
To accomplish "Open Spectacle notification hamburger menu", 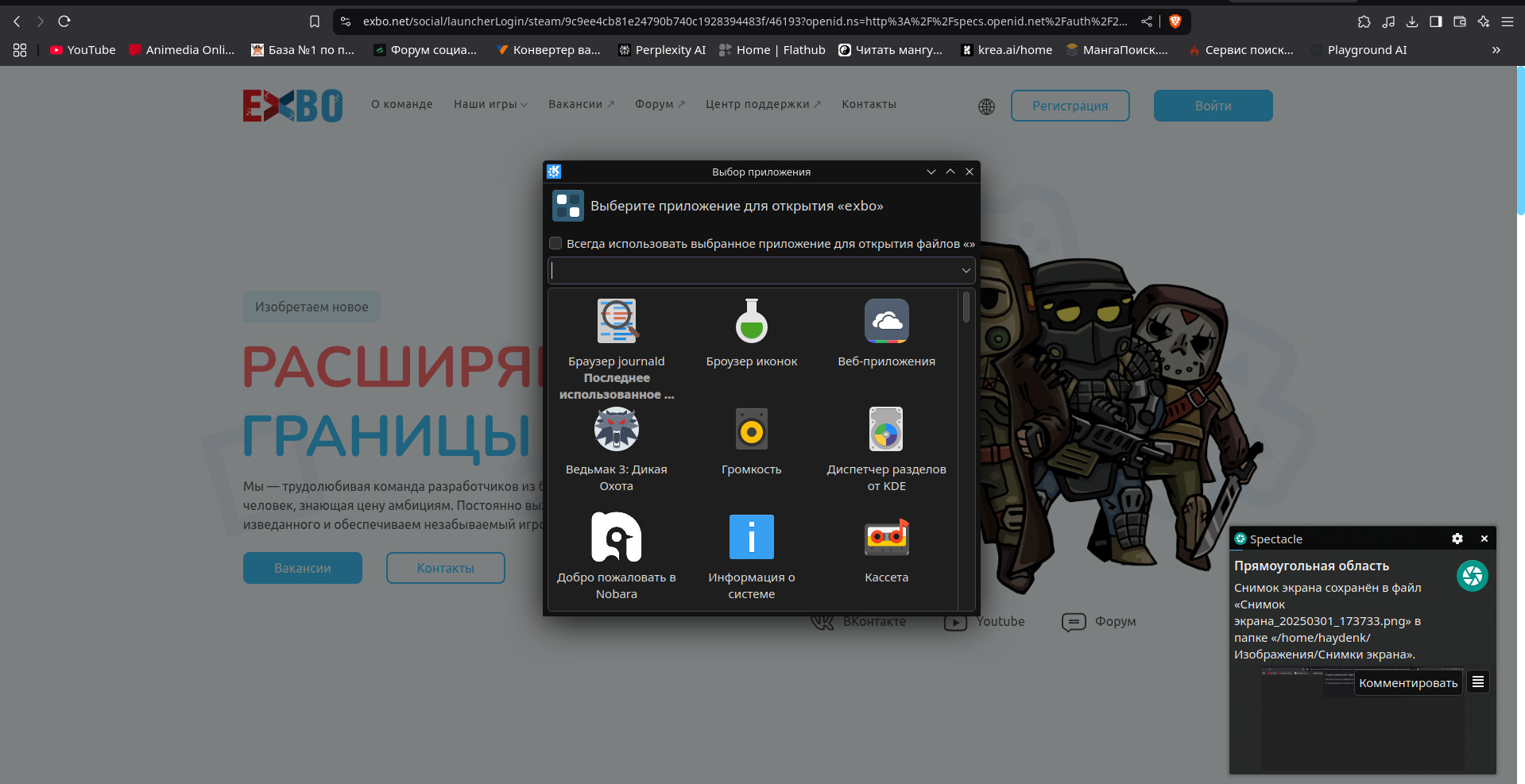I will [x=1478, y=682].
